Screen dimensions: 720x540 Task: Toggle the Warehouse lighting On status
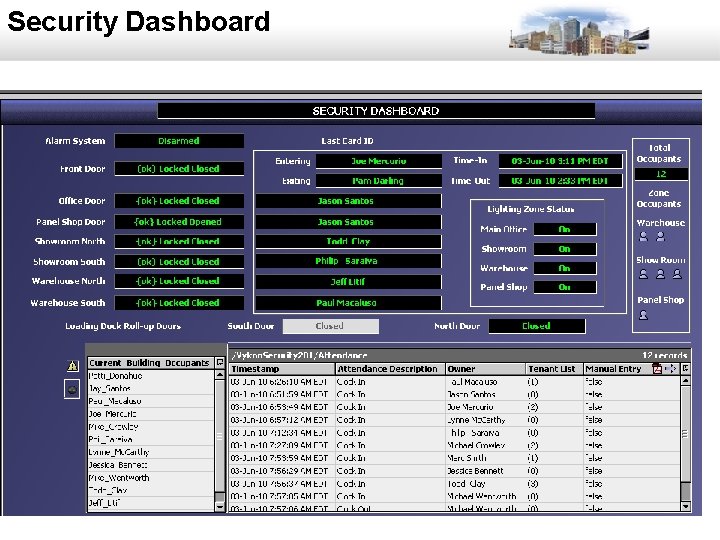pos(565,268)
